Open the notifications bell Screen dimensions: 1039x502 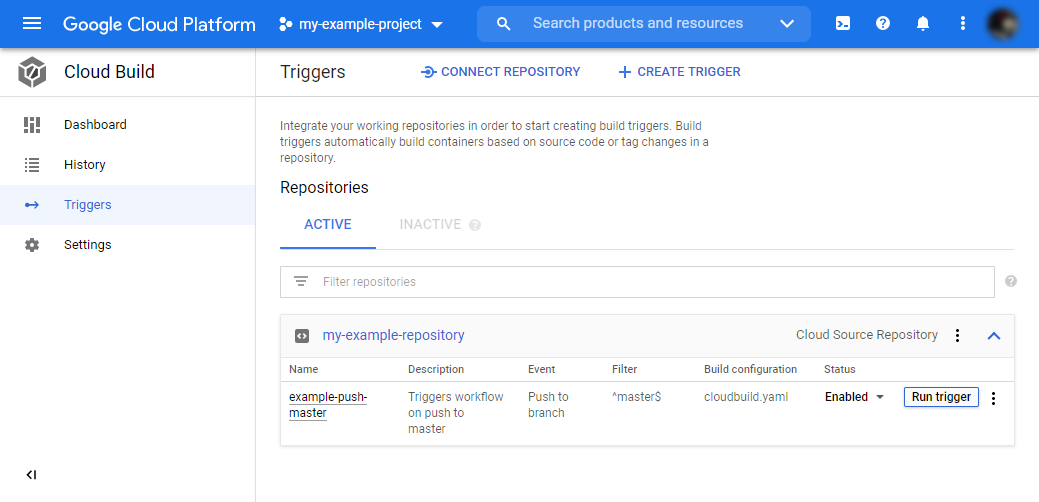click(922, 24)
